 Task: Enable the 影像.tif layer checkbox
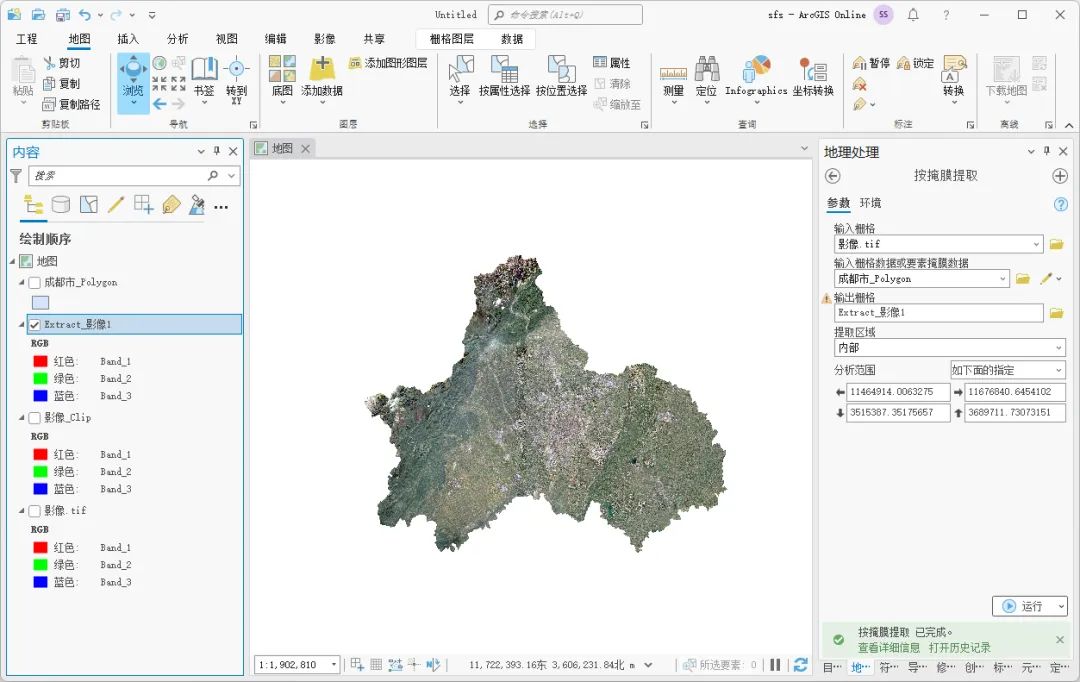tap(34, 510)
